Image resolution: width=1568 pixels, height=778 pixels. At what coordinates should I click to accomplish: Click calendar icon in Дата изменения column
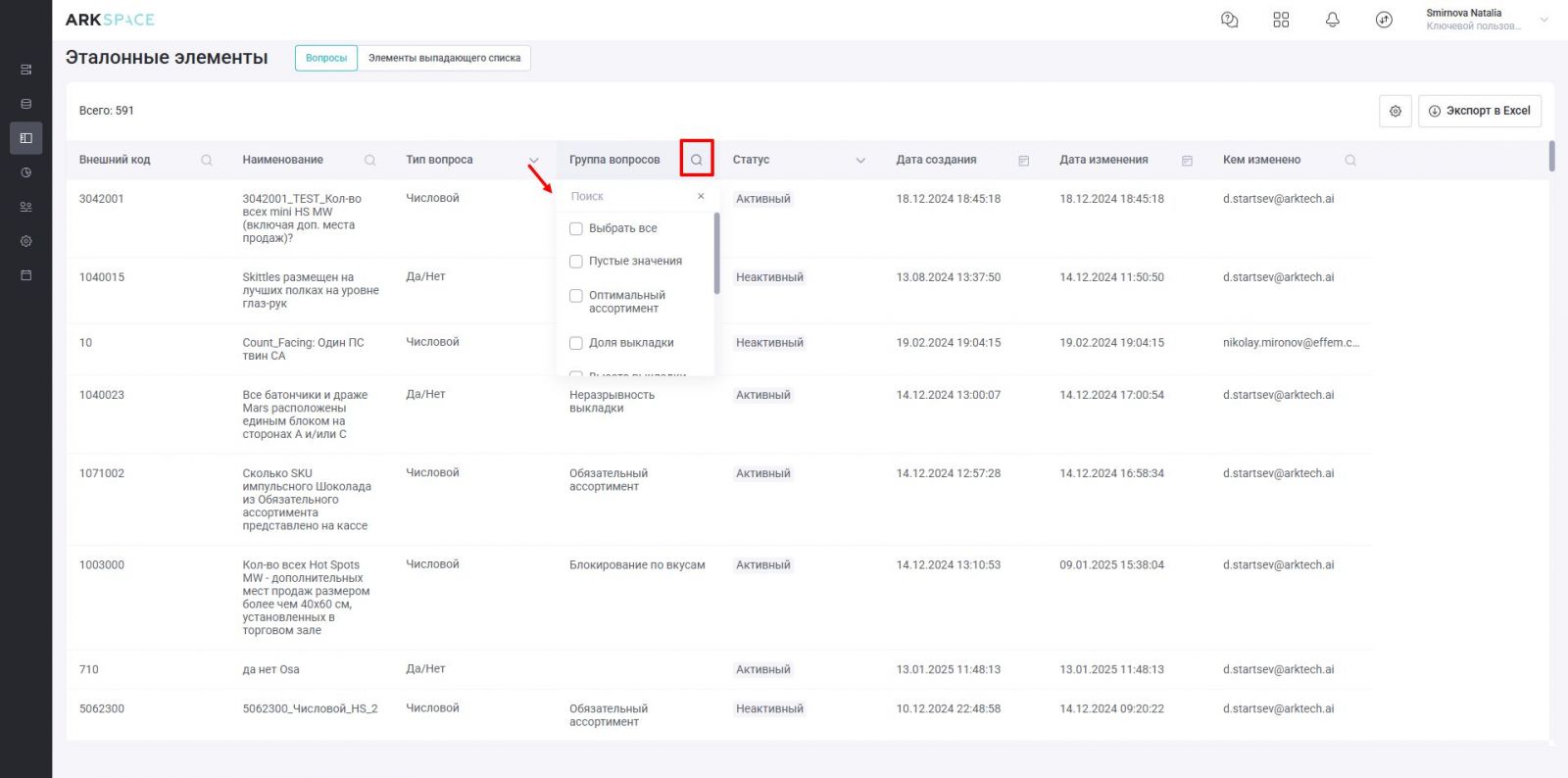(1187, 160)
